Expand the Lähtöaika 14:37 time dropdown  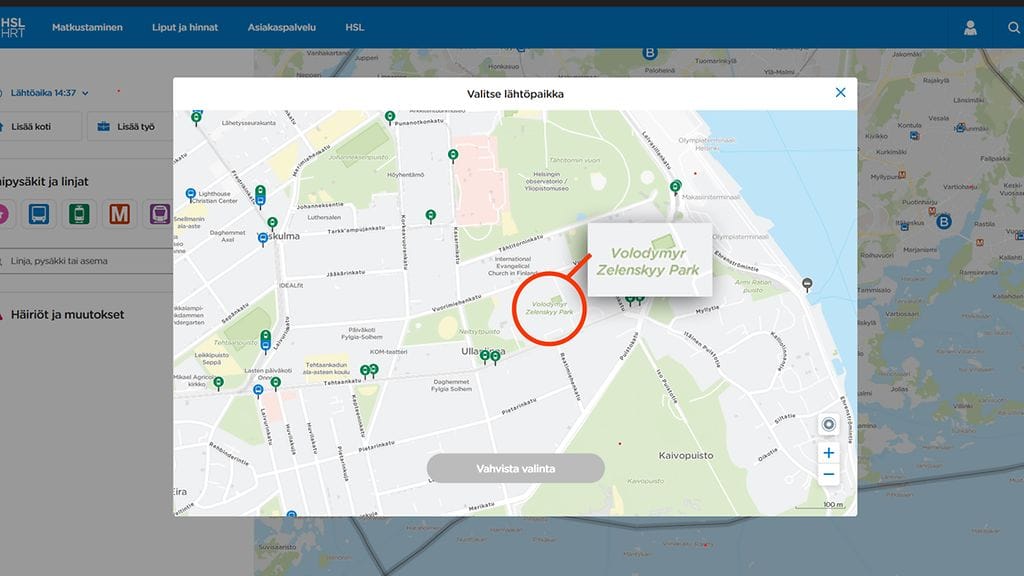(x=50, y=93)
